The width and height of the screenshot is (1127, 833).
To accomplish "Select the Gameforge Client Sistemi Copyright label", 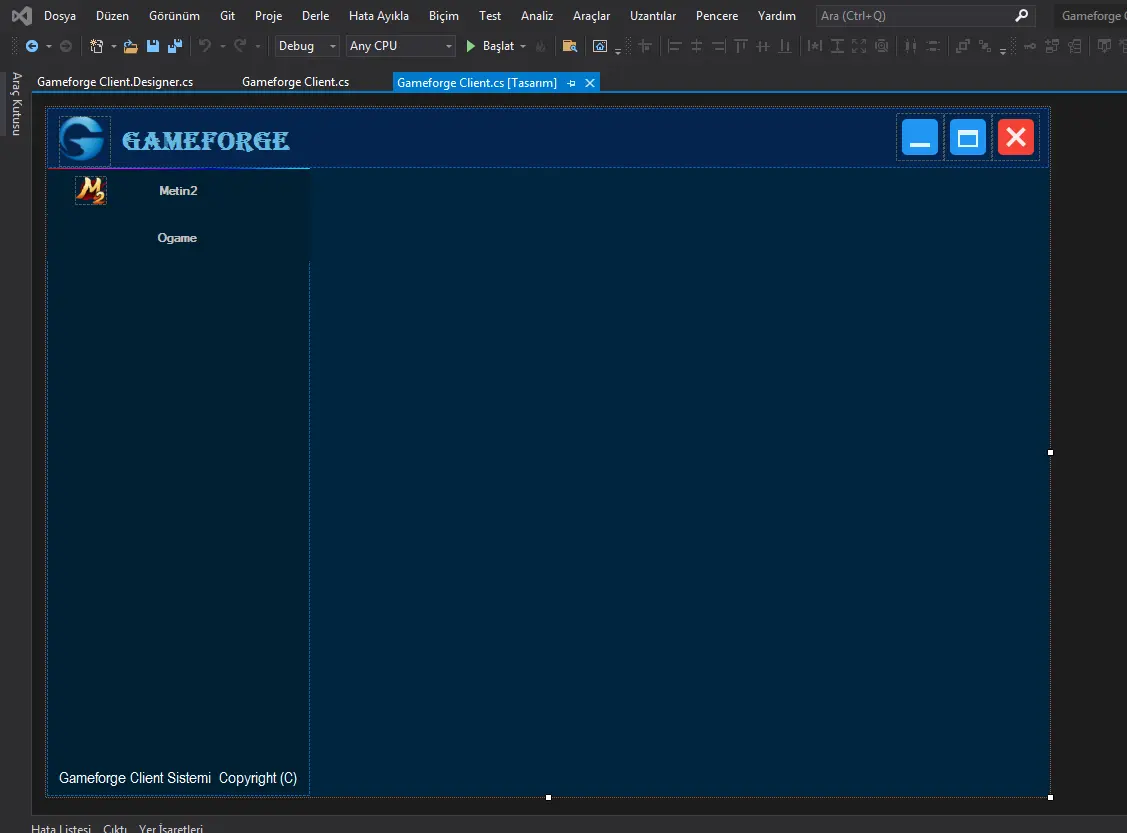I will (178, 778).
